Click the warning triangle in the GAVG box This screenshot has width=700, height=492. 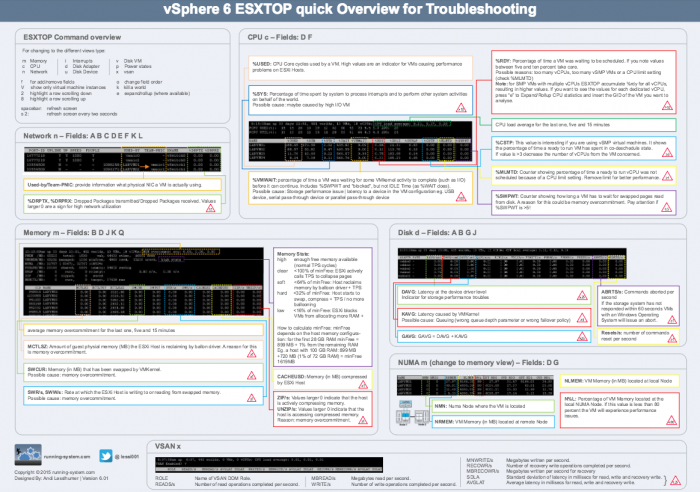(x=582, y=337)
